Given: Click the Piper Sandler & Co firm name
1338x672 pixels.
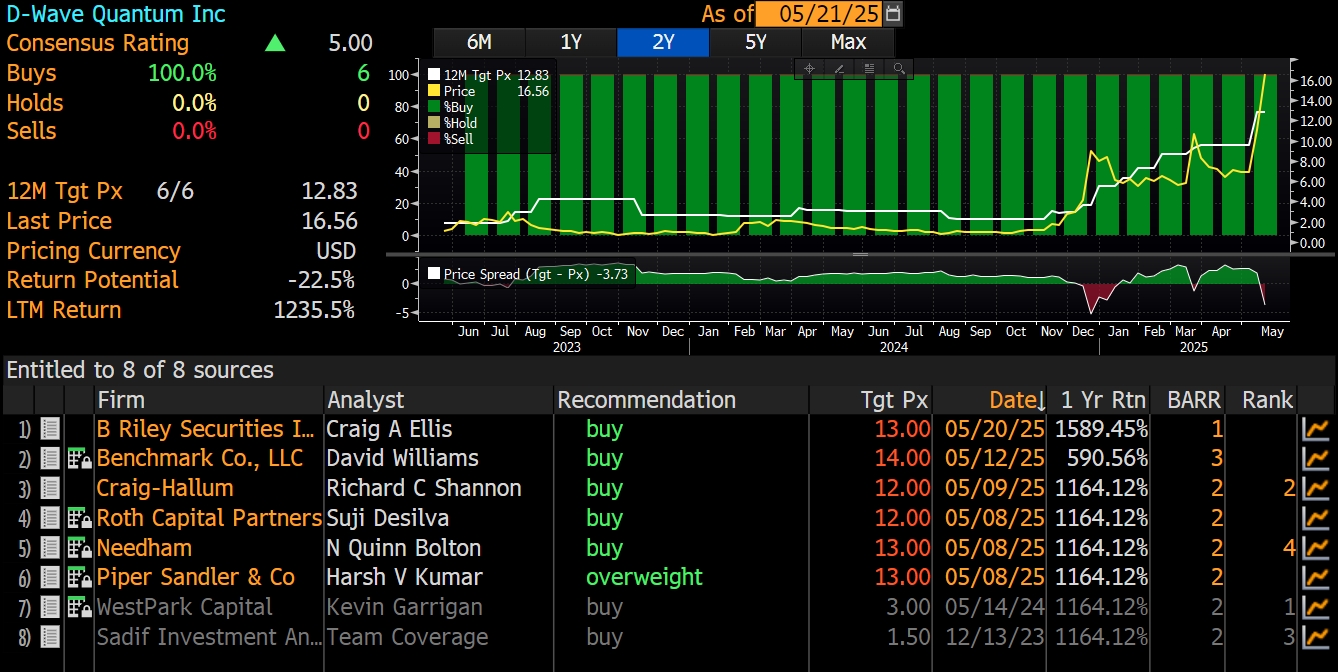Looking at the screenshot, I should [x=196, y=577].
